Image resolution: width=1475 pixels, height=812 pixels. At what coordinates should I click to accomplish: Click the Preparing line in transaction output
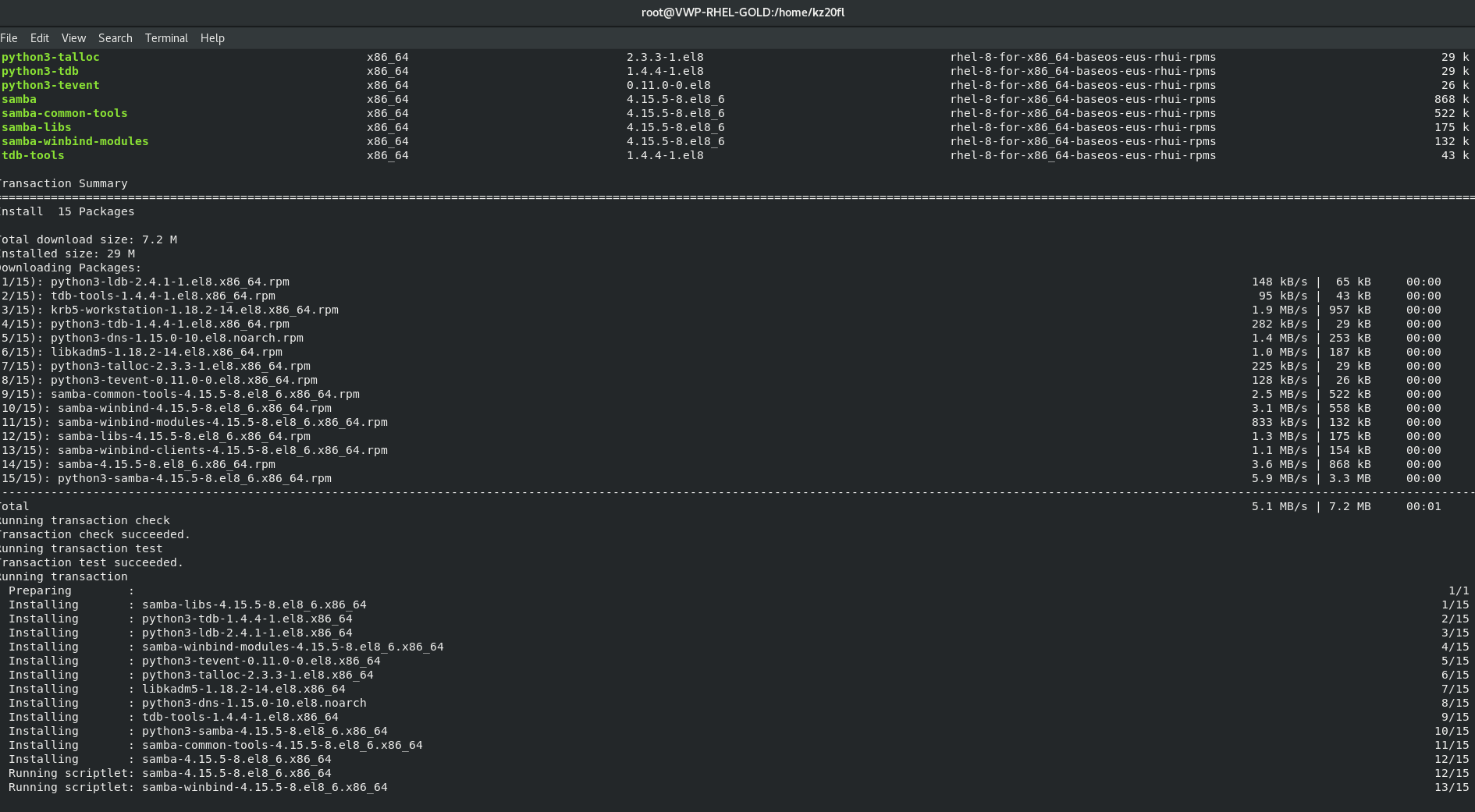(x=41, y=590)
